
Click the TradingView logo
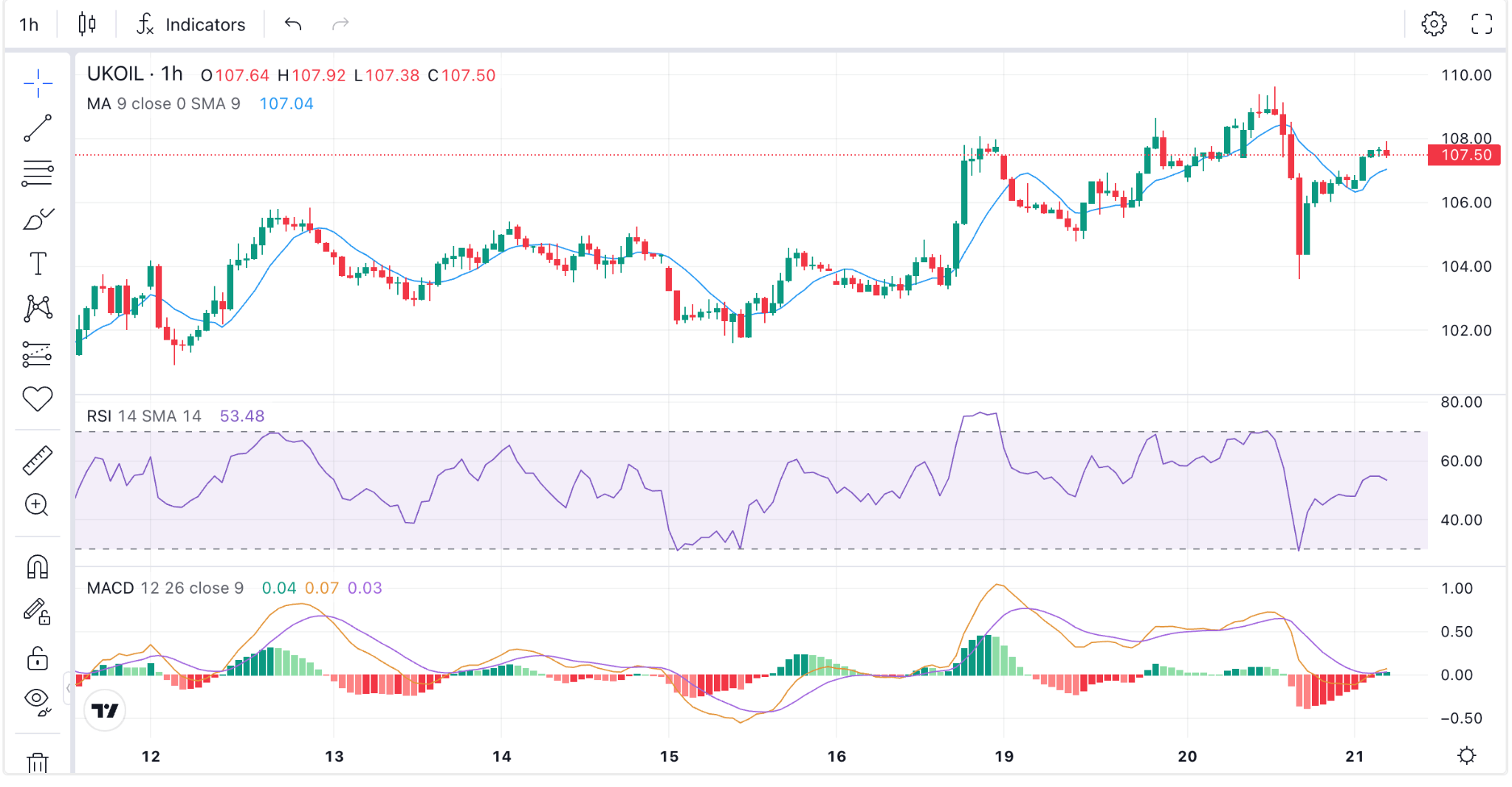106,710
